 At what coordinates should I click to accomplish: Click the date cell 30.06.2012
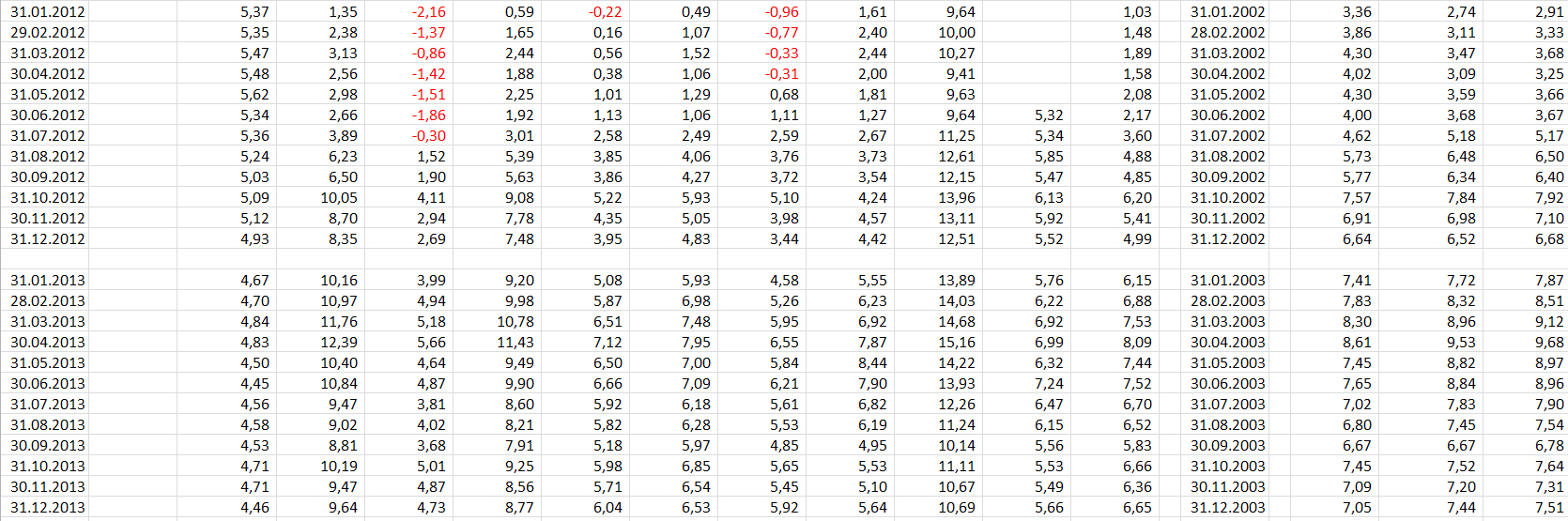[x=47, y=115]
